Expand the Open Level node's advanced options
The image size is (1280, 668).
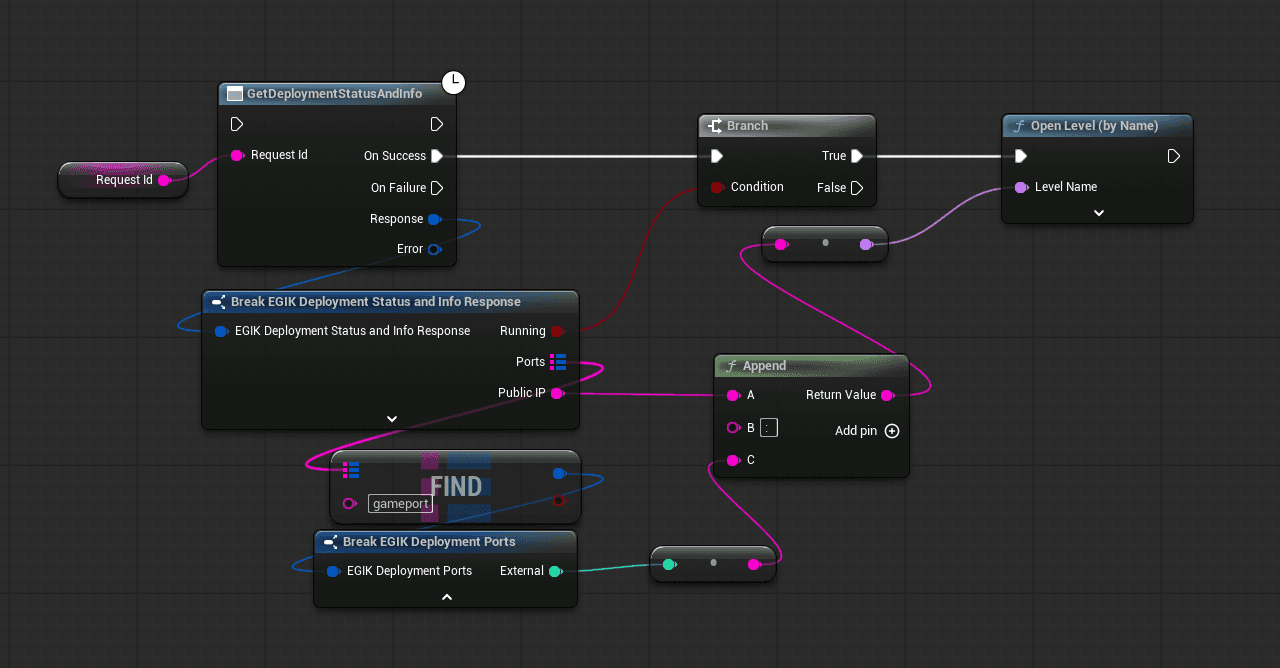(1098, 213)
